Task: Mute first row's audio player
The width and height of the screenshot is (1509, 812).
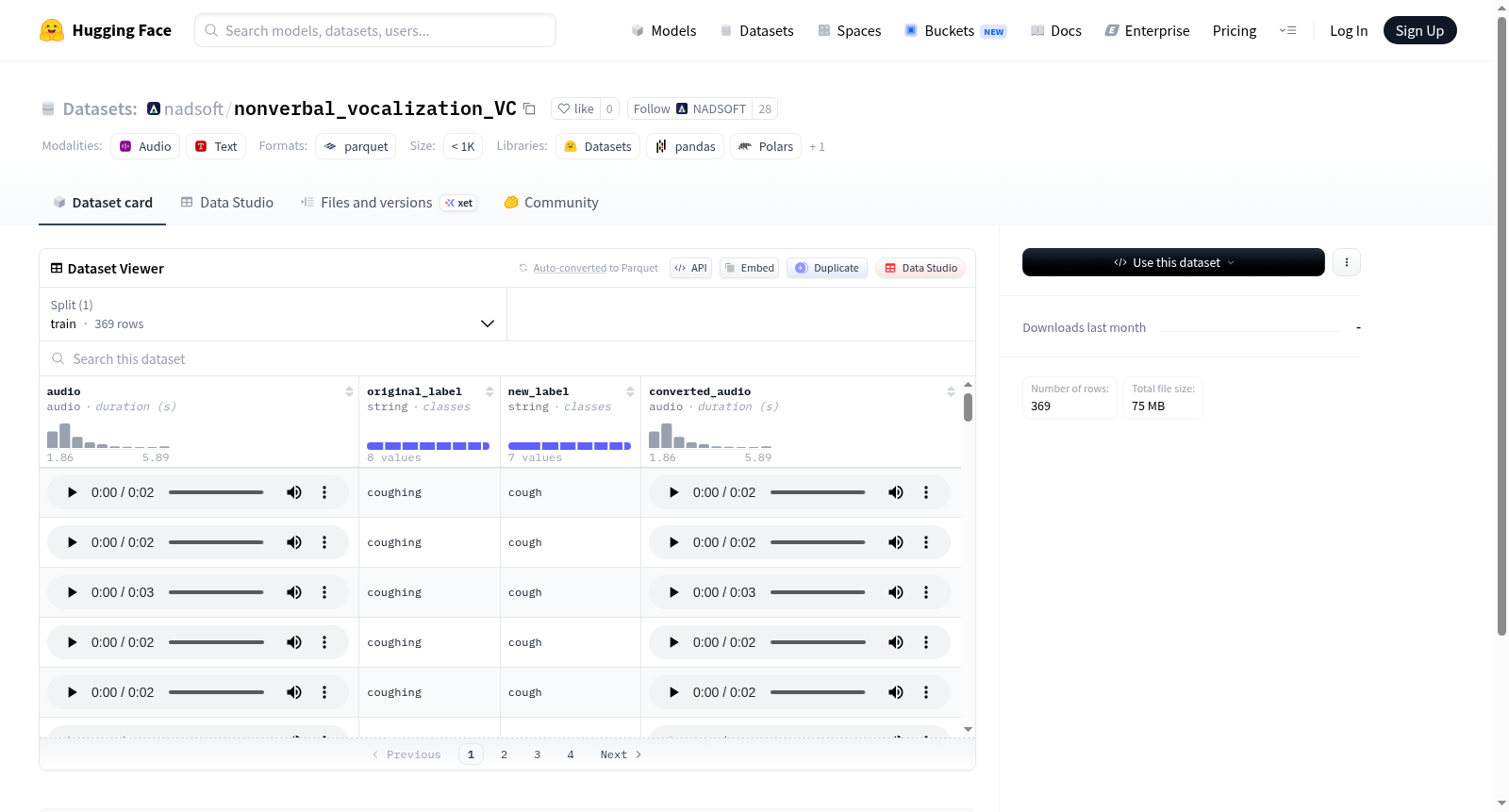Action: pyautogui.click(x=294, y=492)
